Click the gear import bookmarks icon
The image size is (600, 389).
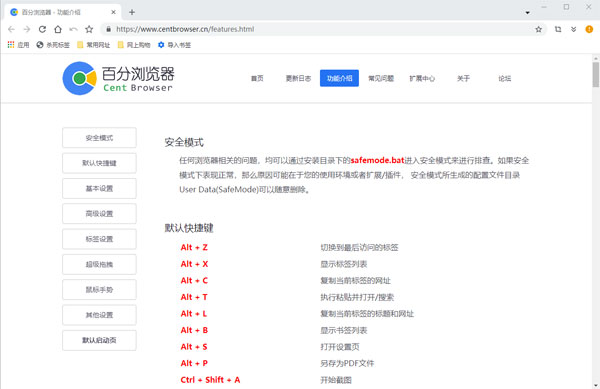161,45
